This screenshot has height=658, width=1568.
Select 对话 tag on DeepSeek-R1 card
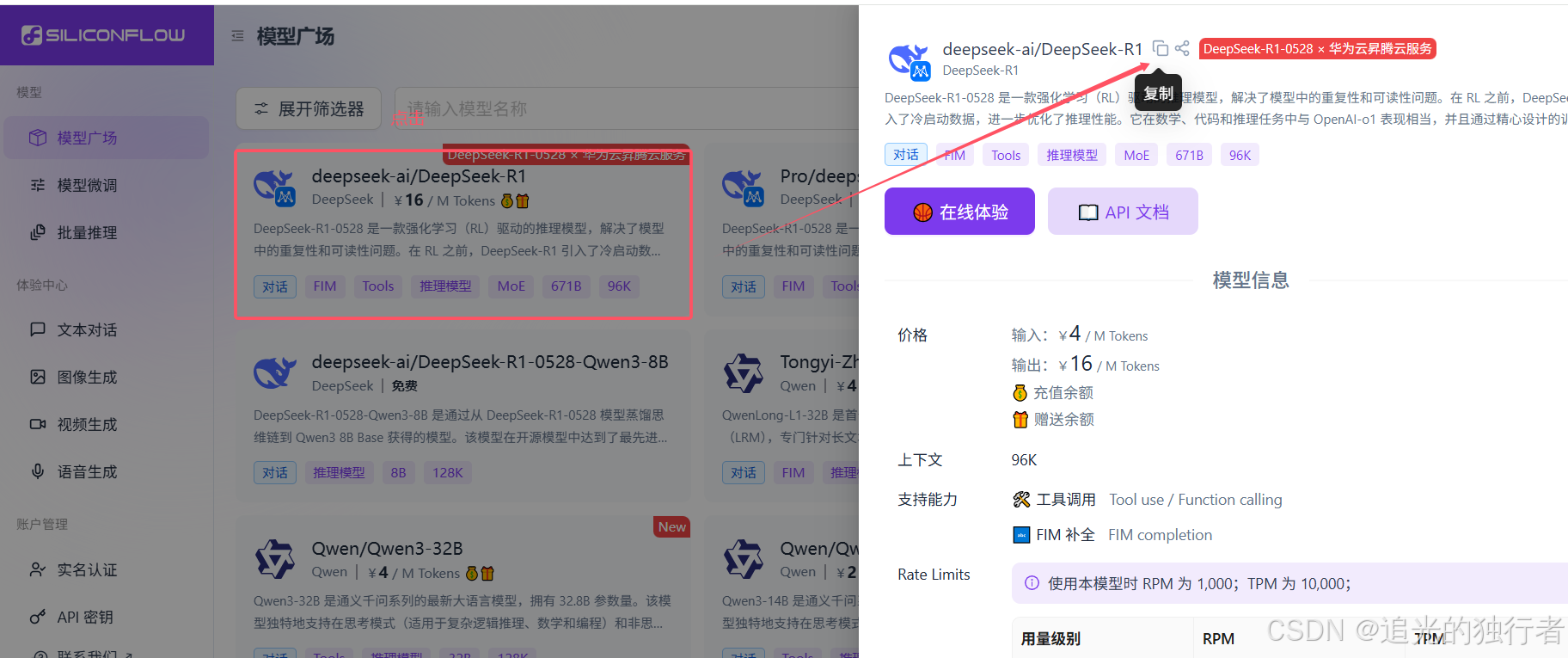coord(275,286)
